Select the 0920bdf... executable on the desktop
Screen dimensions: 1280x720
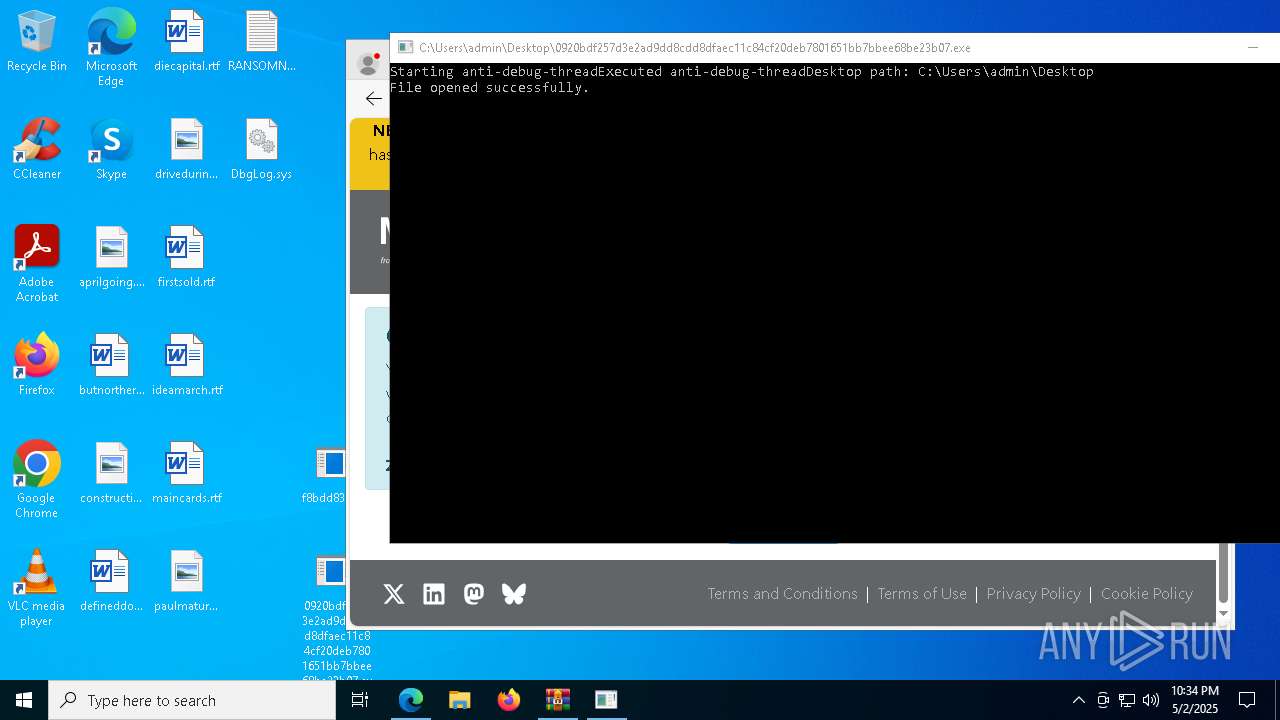click(x=329, y=617)
